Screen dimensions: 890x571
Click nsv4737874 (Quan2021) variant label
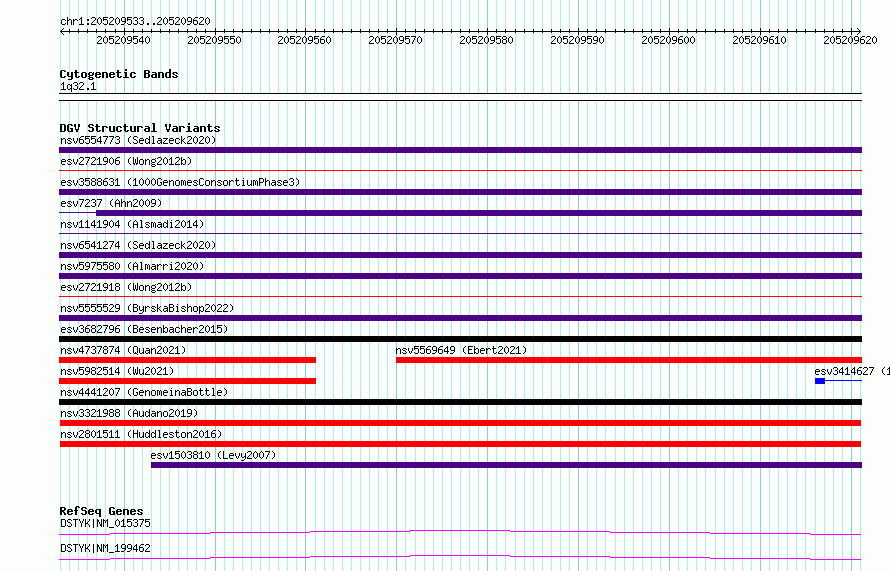pos(123,350)
